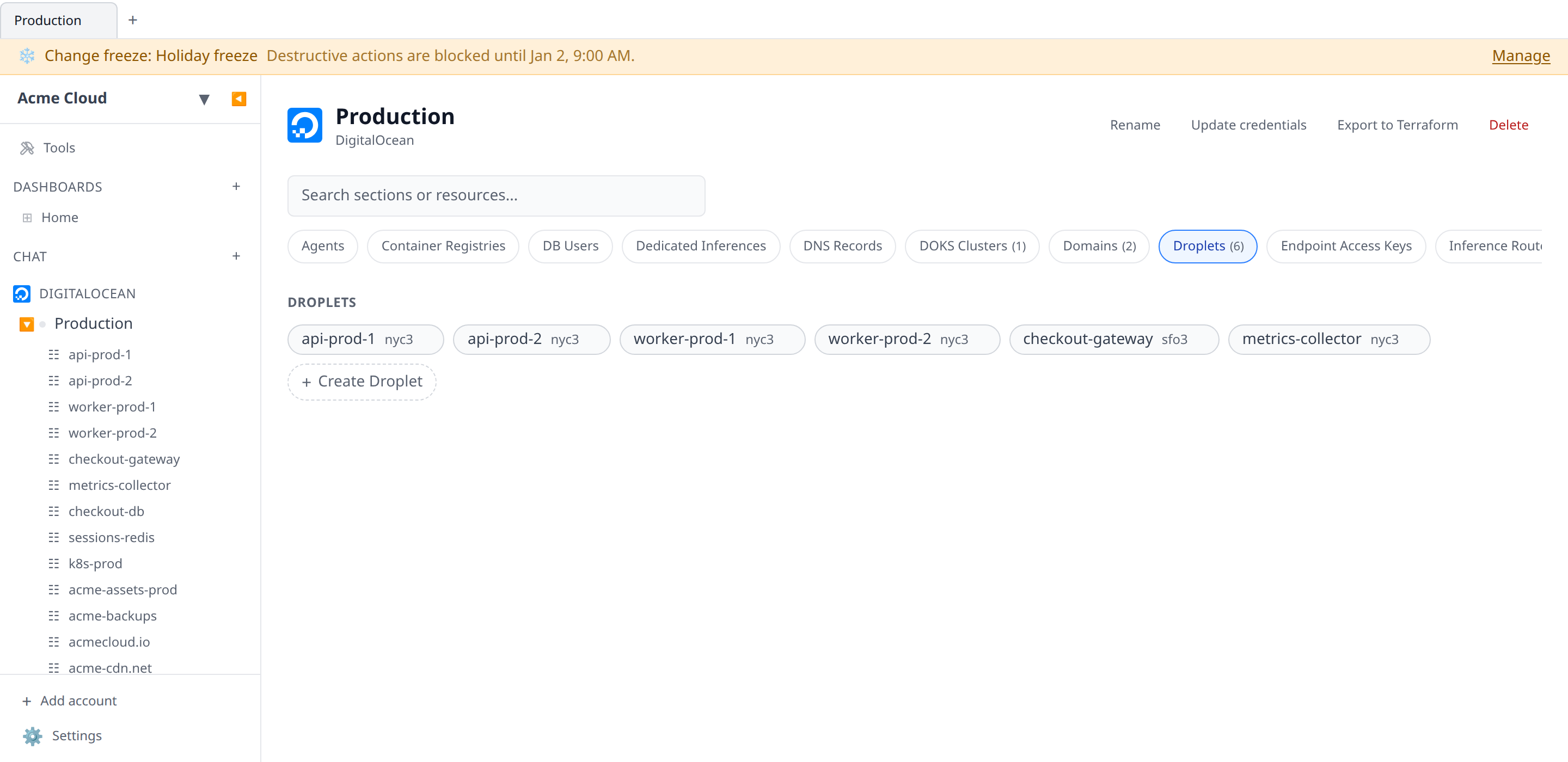Start a new chat with plus icon
Screen dimensions: 1568x762
[236, 256]
